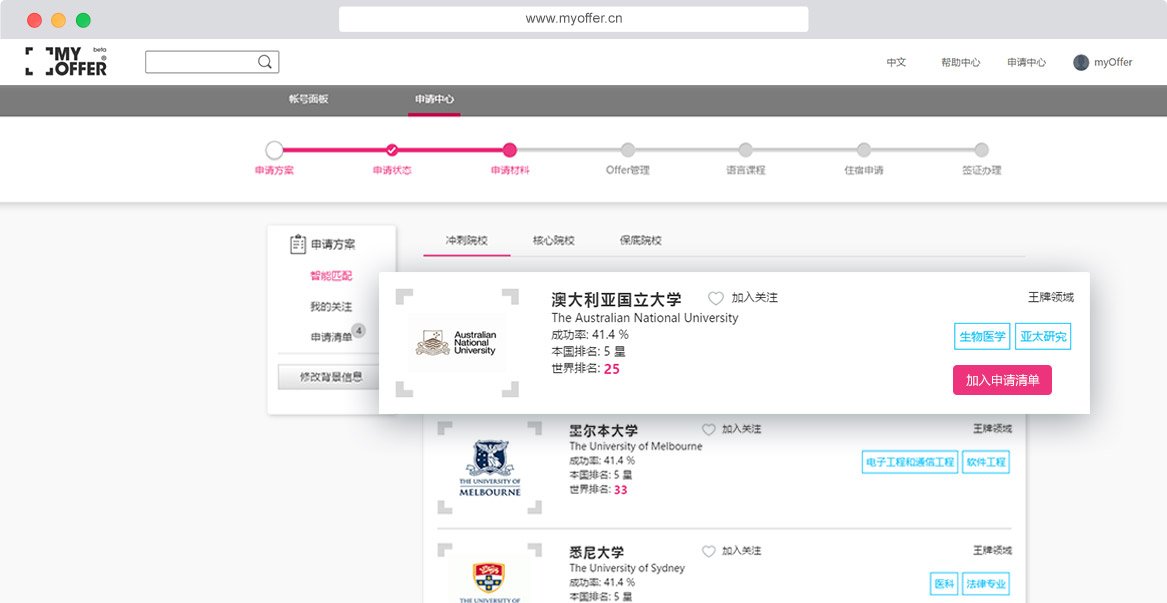Go to the 住宿申请 progress step

point(863,150)
